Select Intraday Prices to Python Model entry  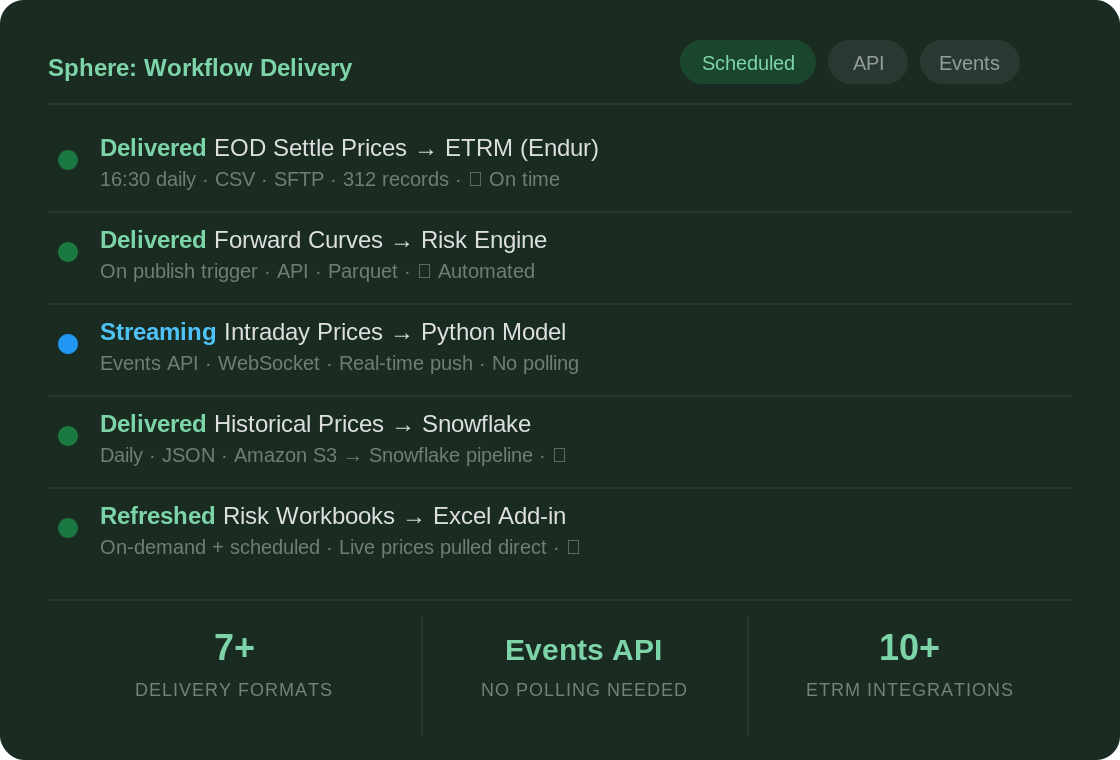click(x=560, y=350)
